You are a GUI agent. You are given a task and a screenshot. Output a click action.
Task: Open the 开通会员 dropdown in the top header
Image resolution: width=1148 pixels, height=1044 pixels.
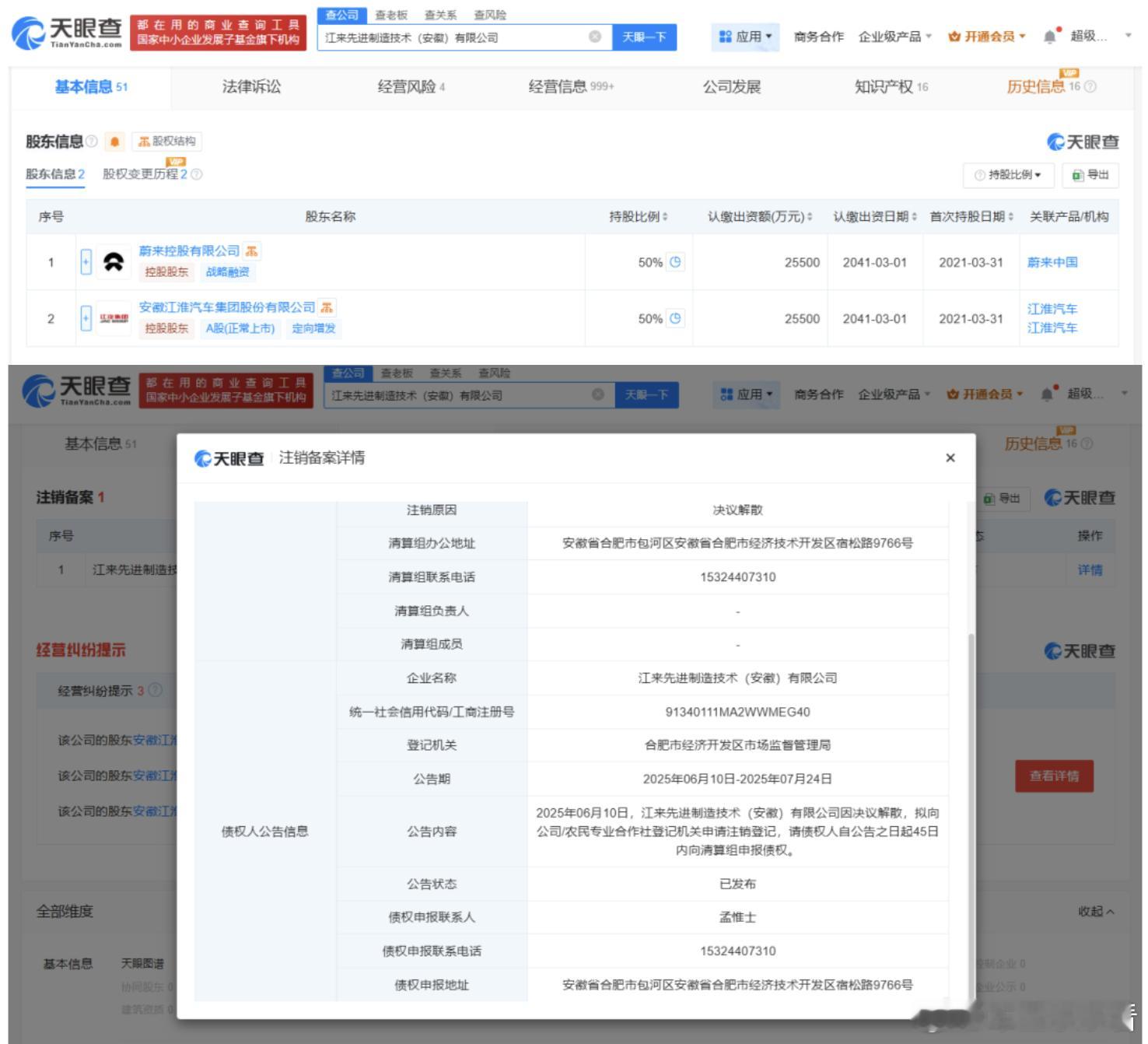pyautogui.click(x=987, y=37)
